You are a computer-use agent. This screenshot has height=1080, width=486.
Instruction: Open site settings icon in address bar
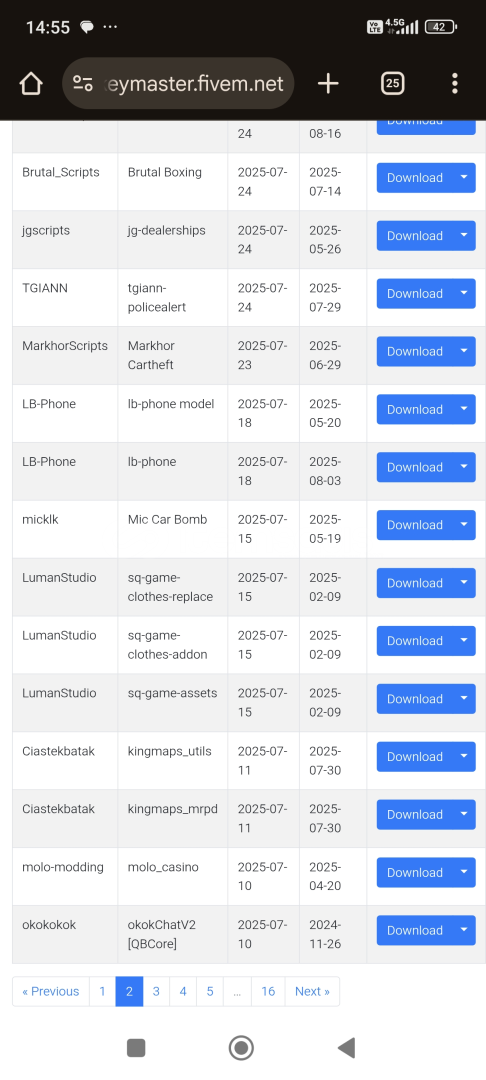pos(83,83)
